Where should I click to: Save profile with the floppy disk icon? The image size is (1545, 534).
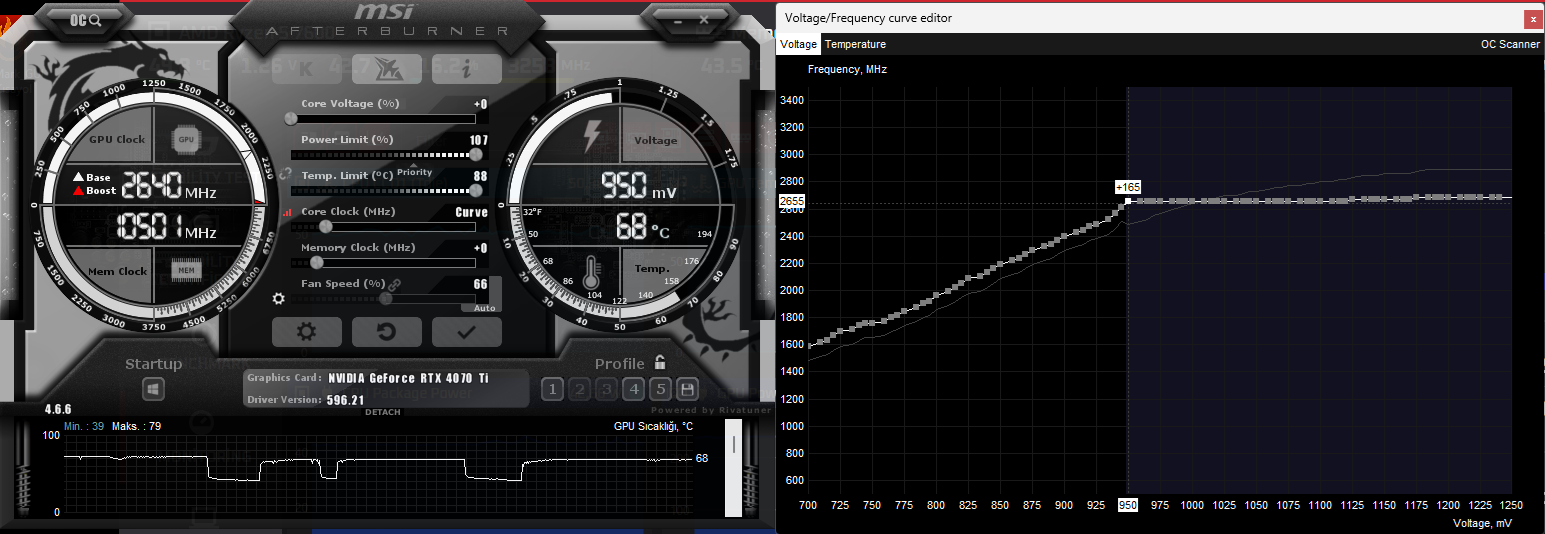click(x=687, y=389)
